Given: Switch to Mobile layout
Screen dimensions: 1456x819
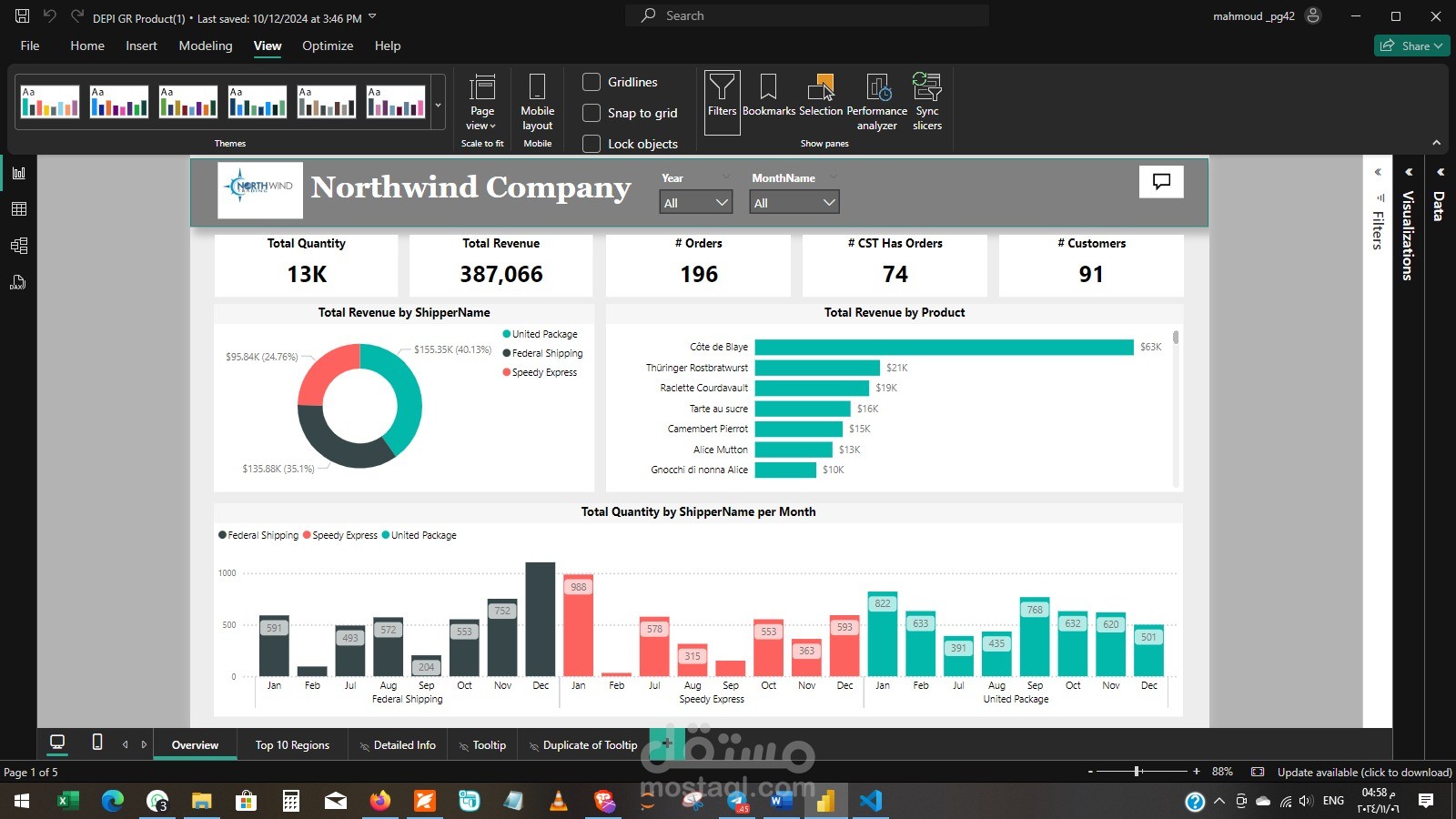Looking at the screenshot, I should [537, 102].
